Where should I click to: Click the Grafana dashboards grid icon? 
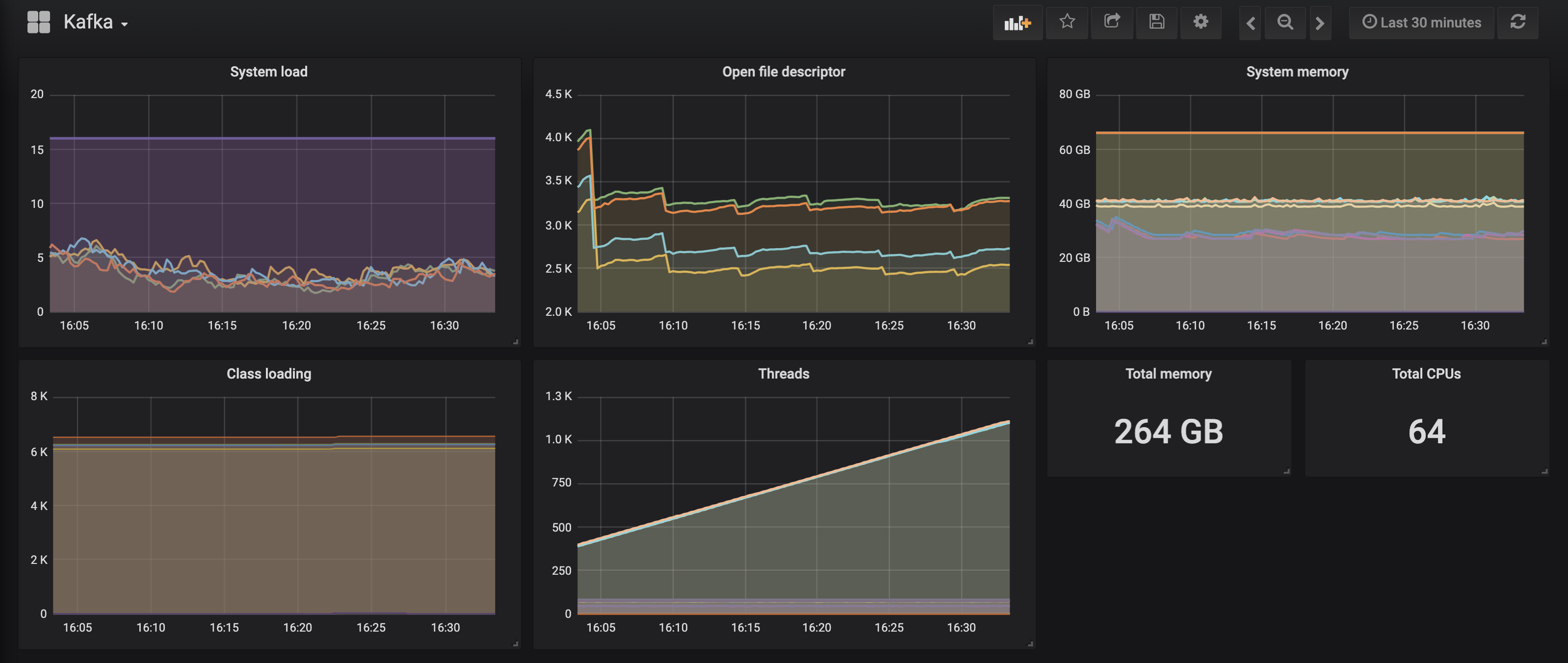[x=38, y=22]
